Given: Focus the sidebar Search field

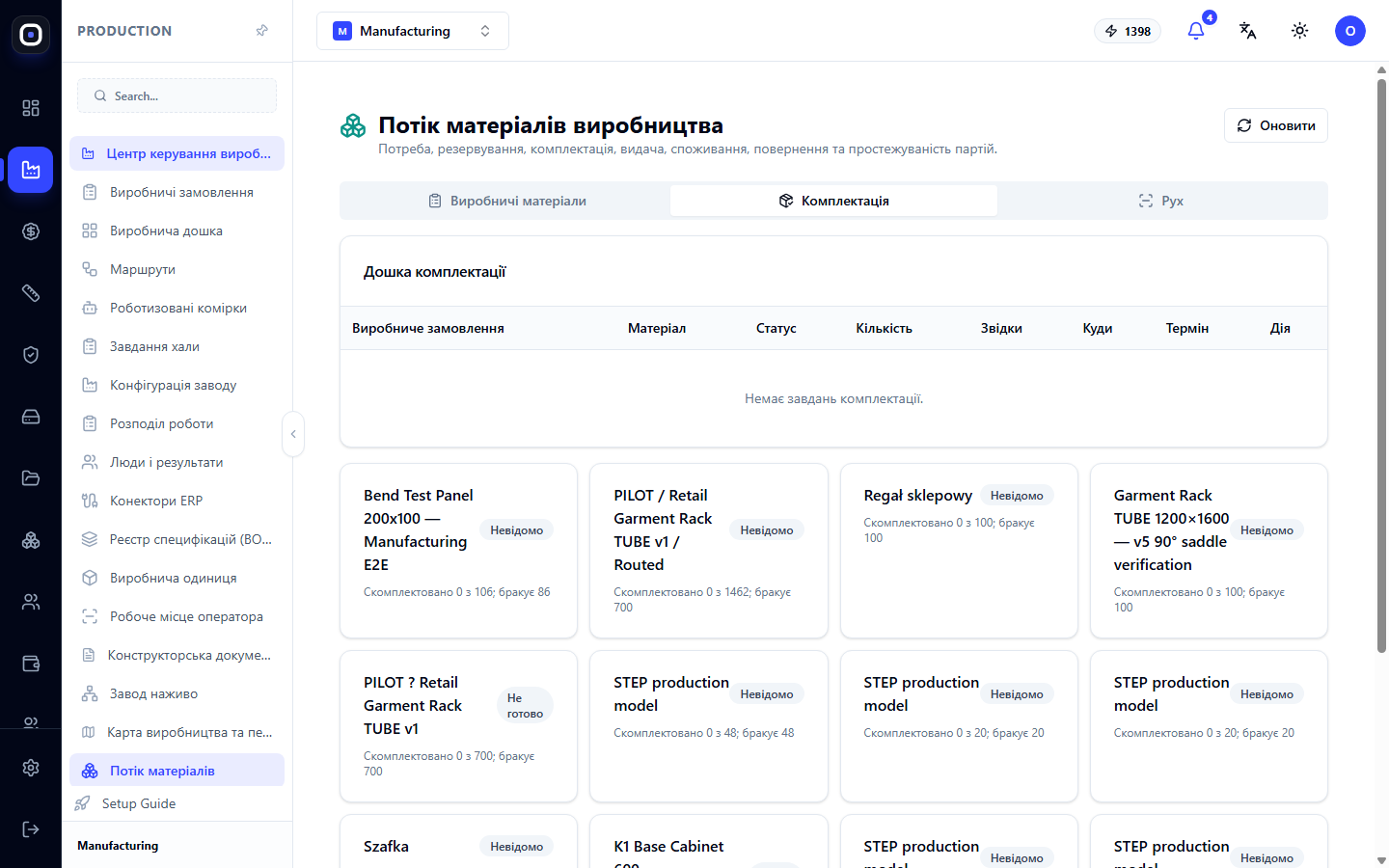Looking at the screenshot, I should (177, 95).
